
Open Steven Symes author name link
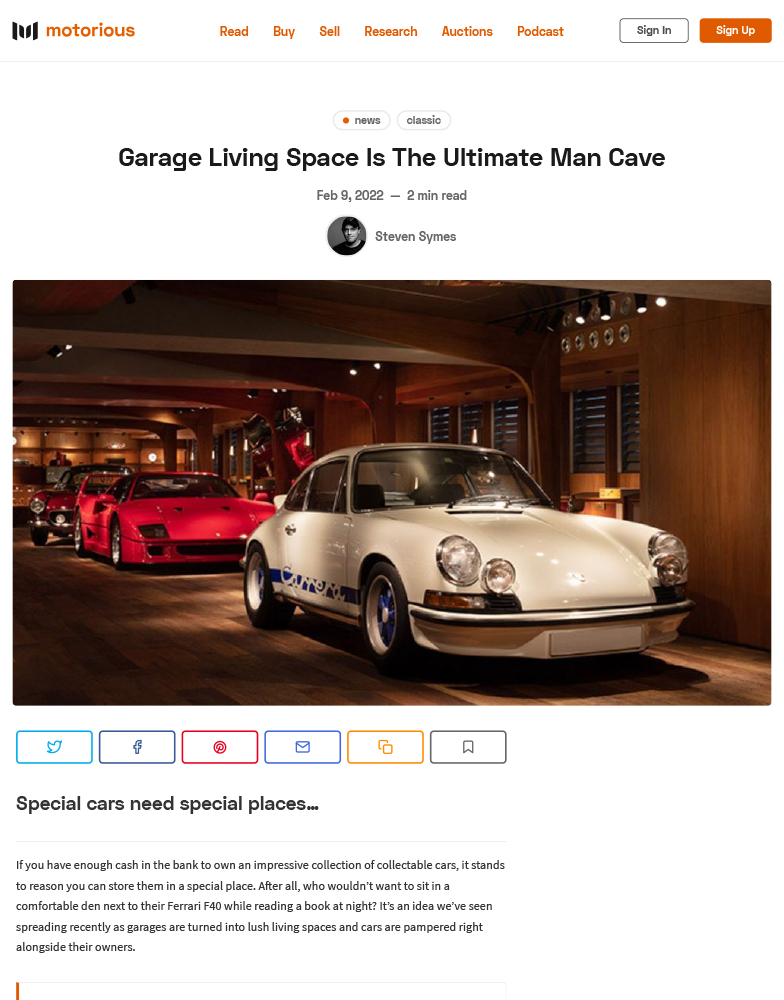click(415, 237)
